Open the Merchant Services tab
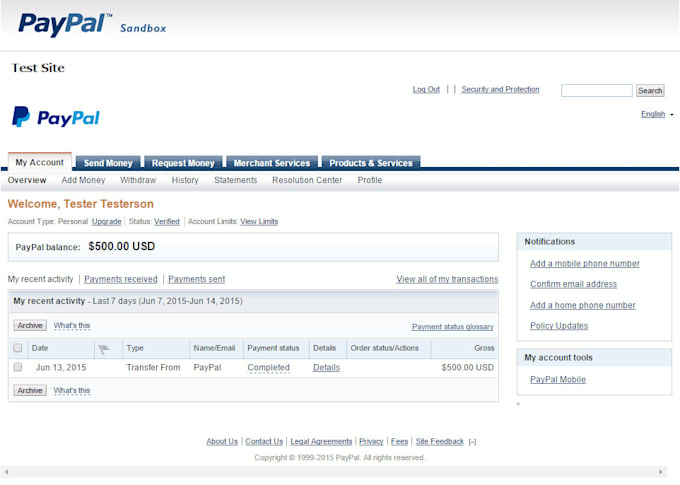The height and width of the screenshot is (485, 680). click(x=272, y=163)
